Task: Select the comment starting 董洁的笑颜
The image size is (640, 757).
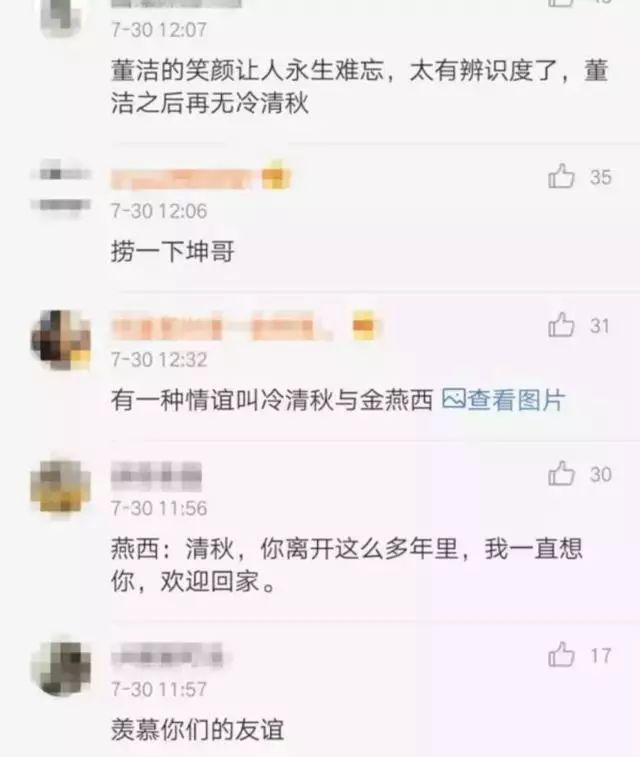Action: [359, 86]
